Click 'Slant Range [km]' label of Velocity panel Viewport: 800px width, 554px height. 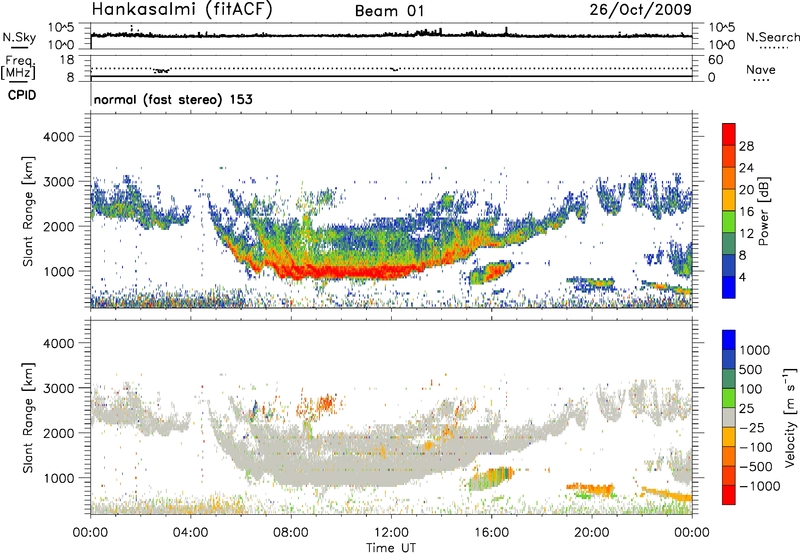click(x=28, y=418)
